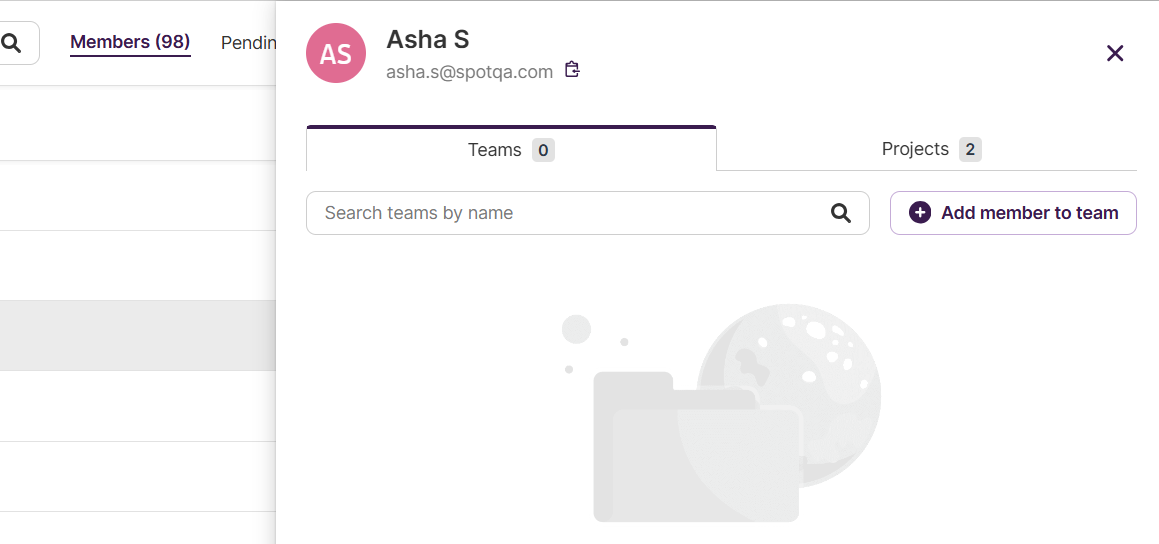This screenshot has width=1159, height=544.
Task: Click the asha.s@spotqa.com email text
Action: tap(469, 72)
